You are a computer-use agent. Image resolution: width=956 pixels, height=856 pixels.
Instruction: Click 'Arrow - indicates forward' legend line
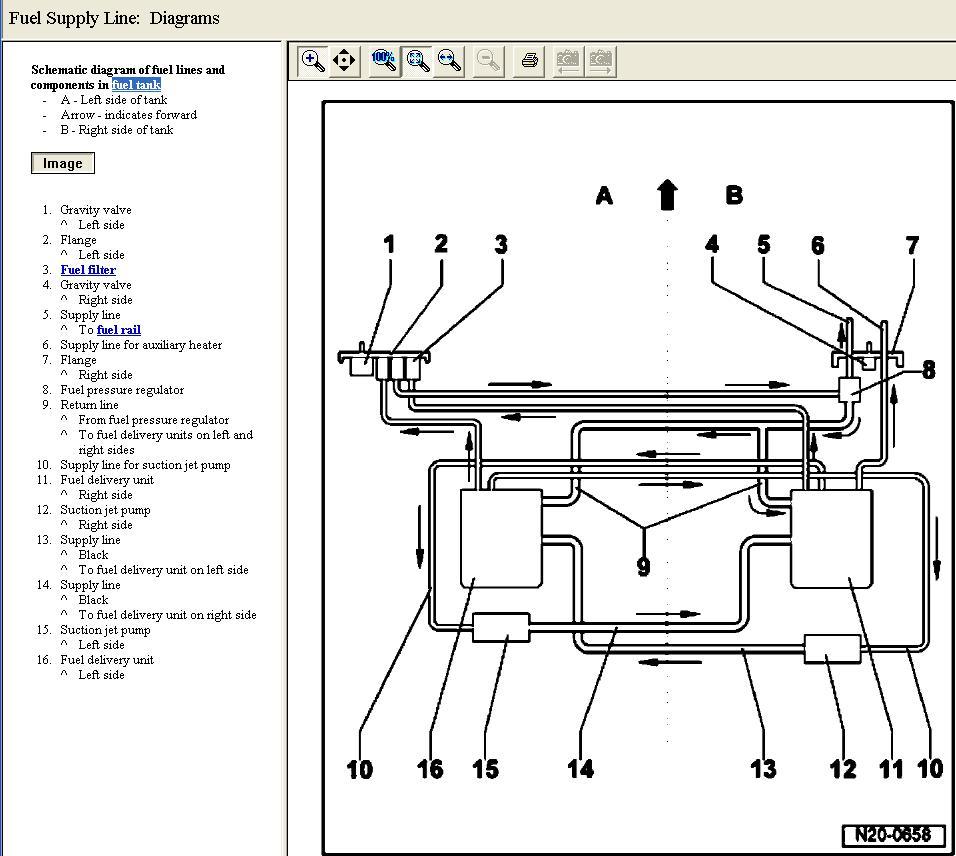click(x=129, y=115)
